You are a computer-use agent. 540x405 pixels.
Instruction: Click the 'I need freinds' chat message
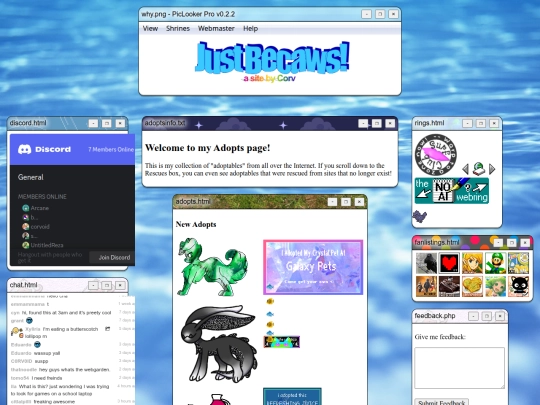pos(46,378)
